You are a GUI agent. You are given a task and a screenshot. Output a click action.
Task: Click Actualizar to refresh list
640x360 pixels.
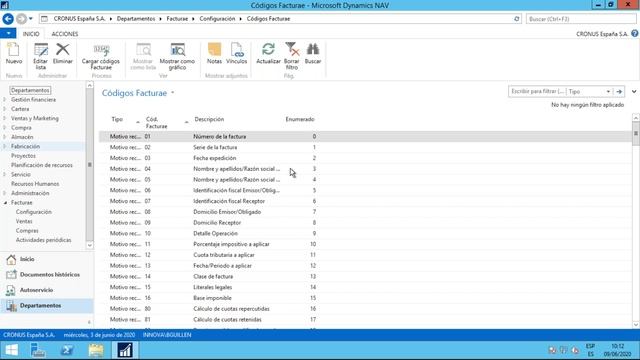(x=268, y=53)
